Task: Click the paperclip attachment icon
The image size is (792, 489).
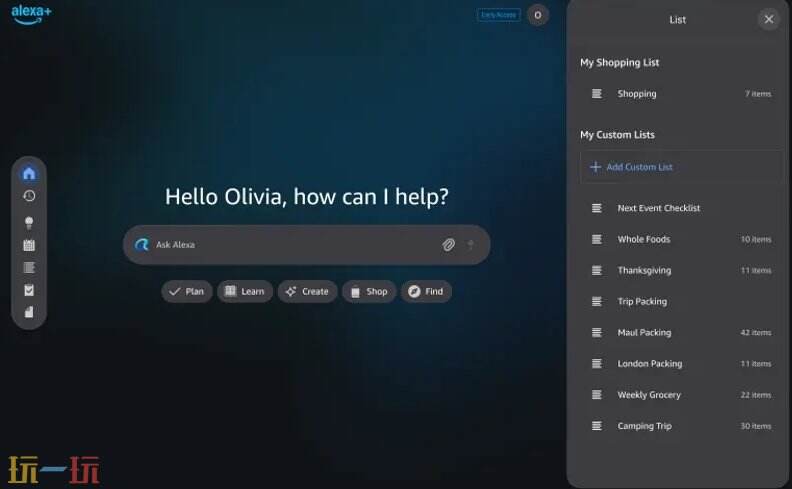Action: (x=448, y=245)
